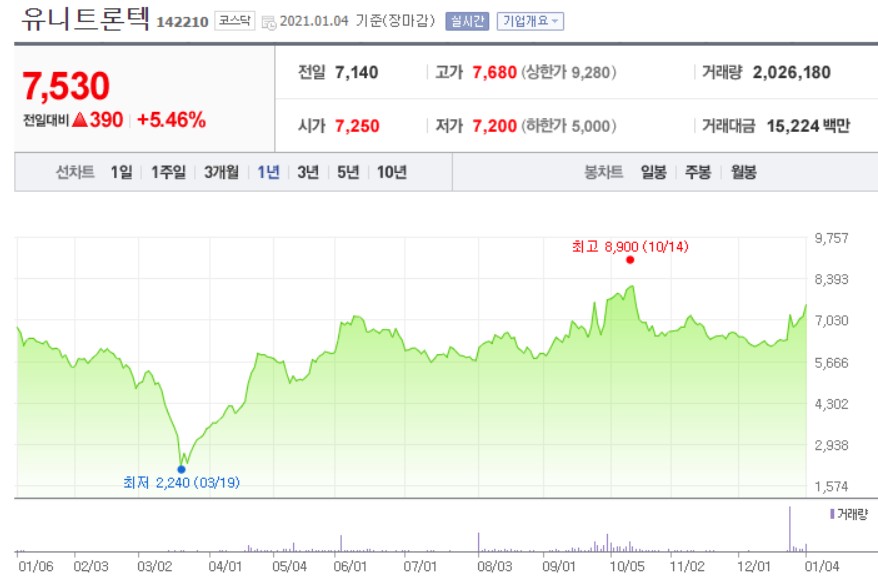Click the 10/05 x-axis date label
This screenshot has height=587, width=878.
click(x=627, y=566)
